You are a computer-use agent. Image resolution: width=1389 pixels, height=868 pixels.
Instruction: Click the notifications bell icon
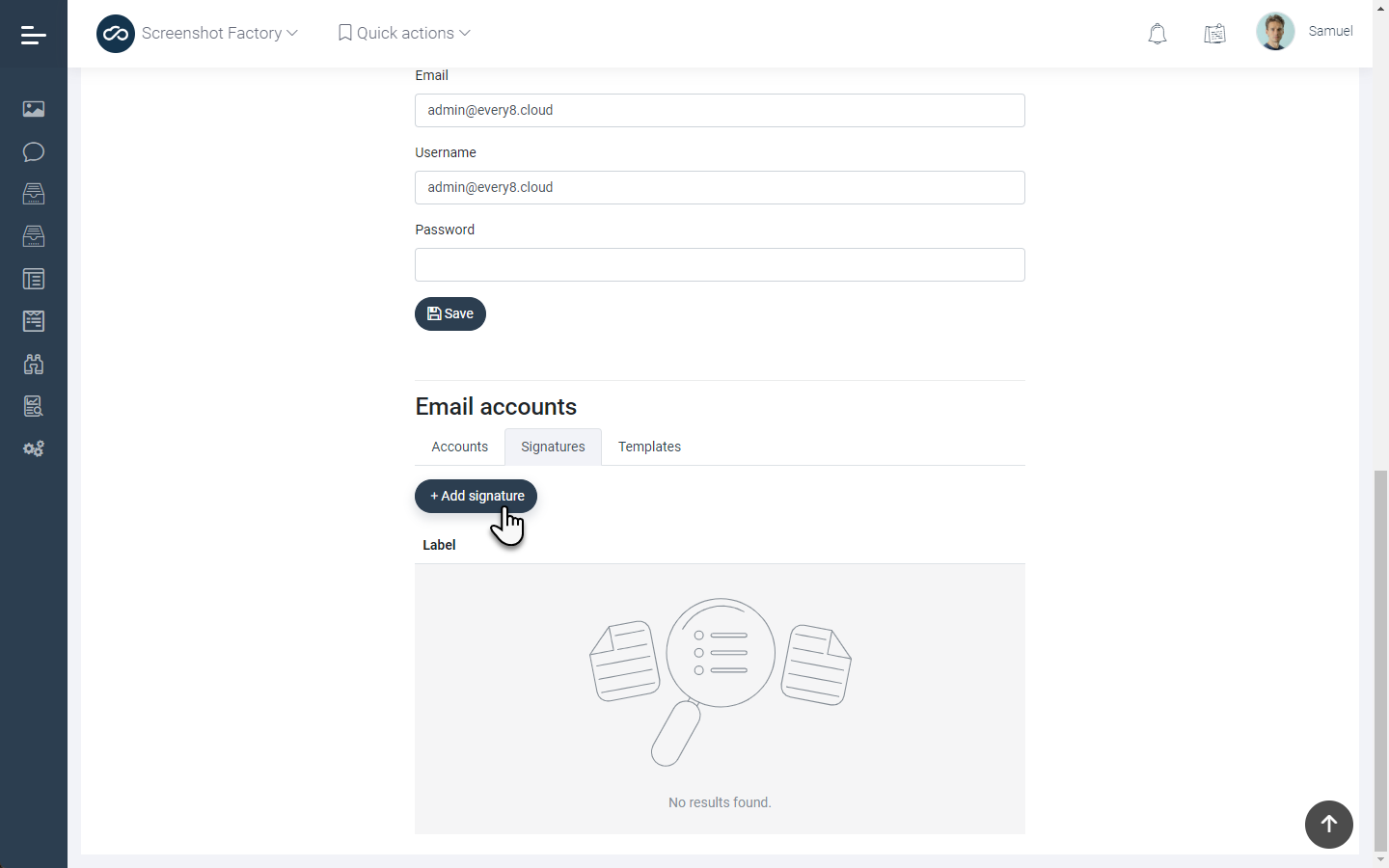1157,34
